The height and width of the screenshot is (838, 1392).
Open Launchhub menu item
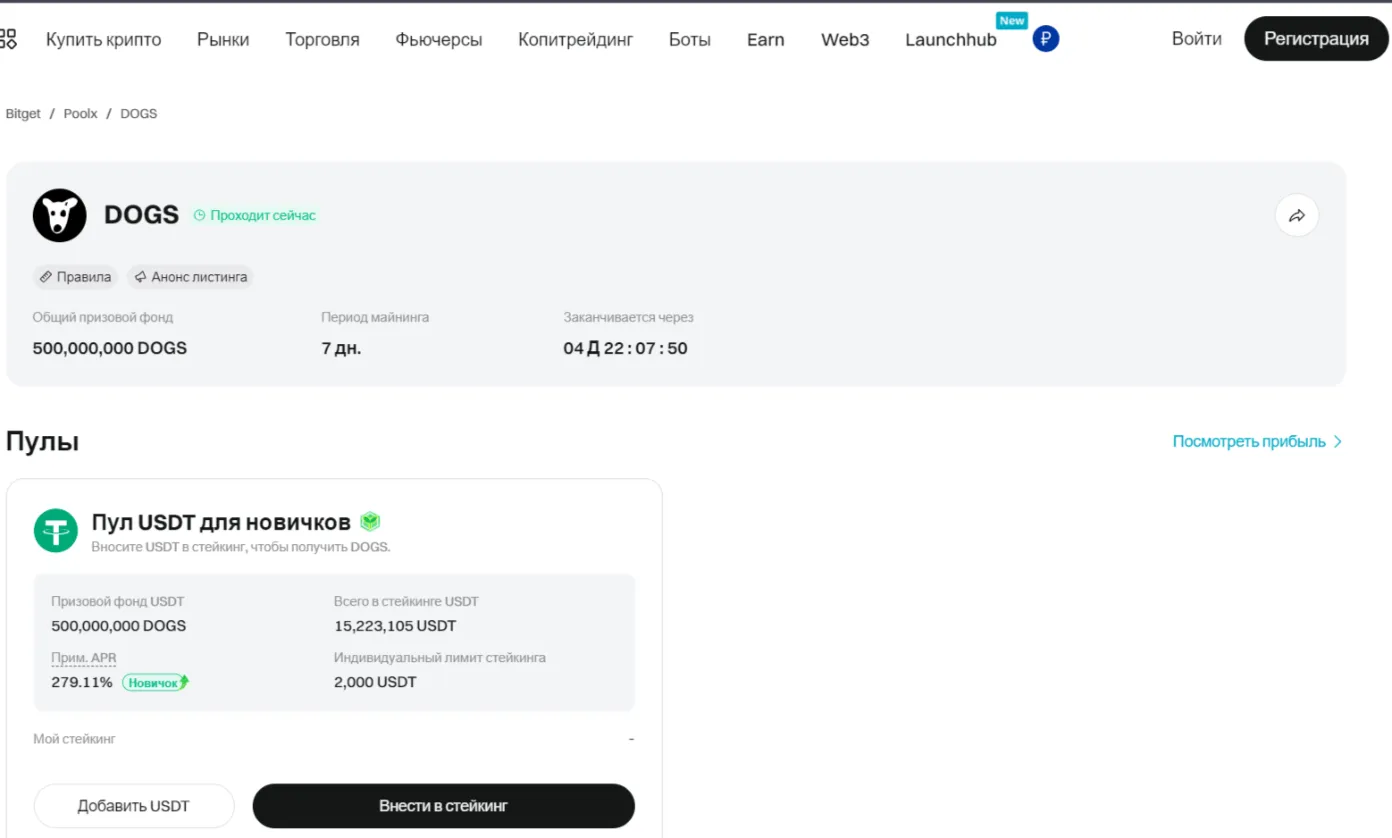click(x=950, y=40)
